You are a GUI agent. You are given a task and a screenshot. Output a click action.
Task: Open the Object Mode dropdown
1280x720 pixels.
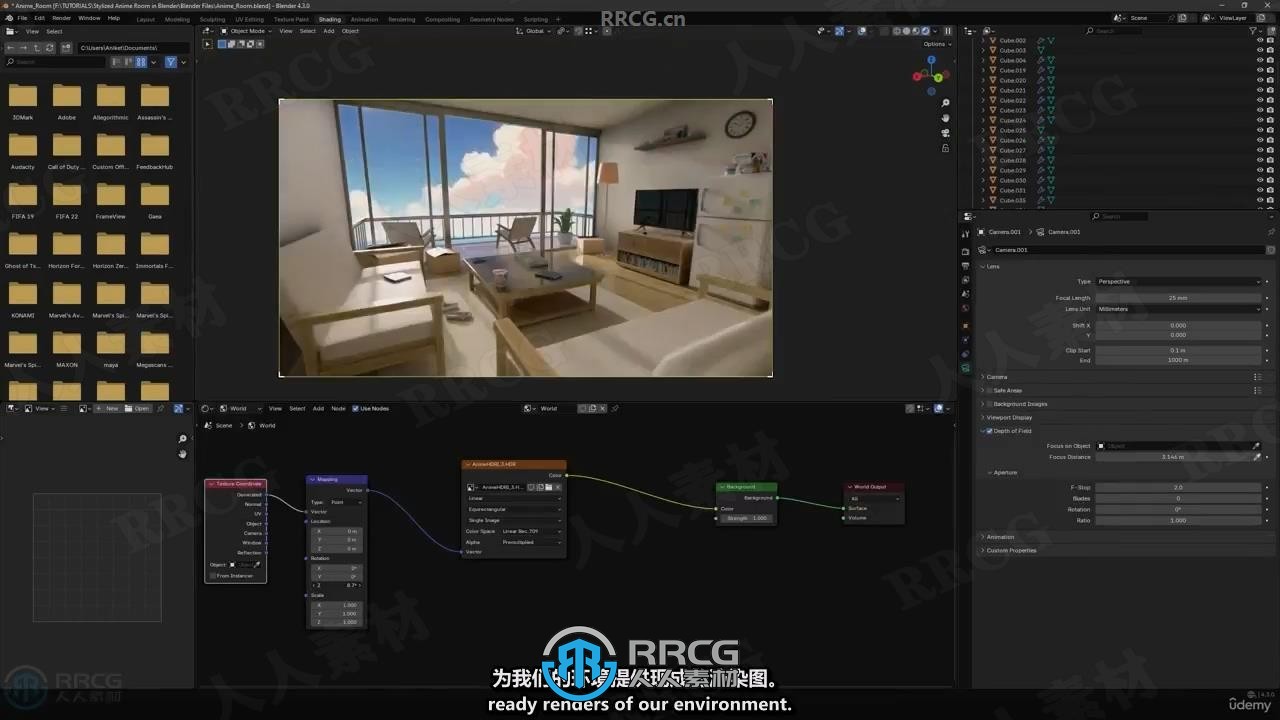tap(245, 31)
